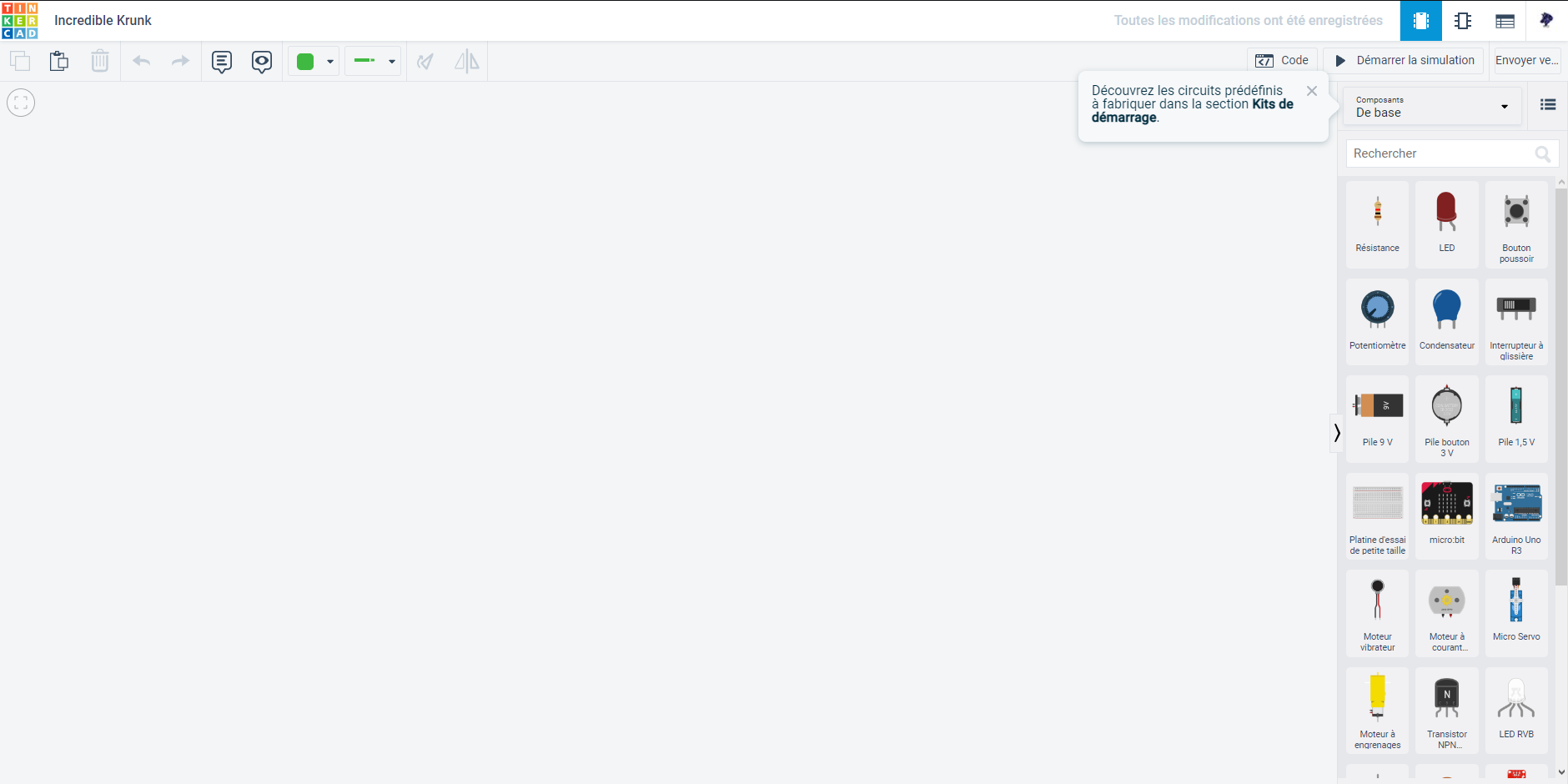Select the Moteur vibrateur component
Image resolution: width=1568 pixels, height=784 pixels.
1378,614
